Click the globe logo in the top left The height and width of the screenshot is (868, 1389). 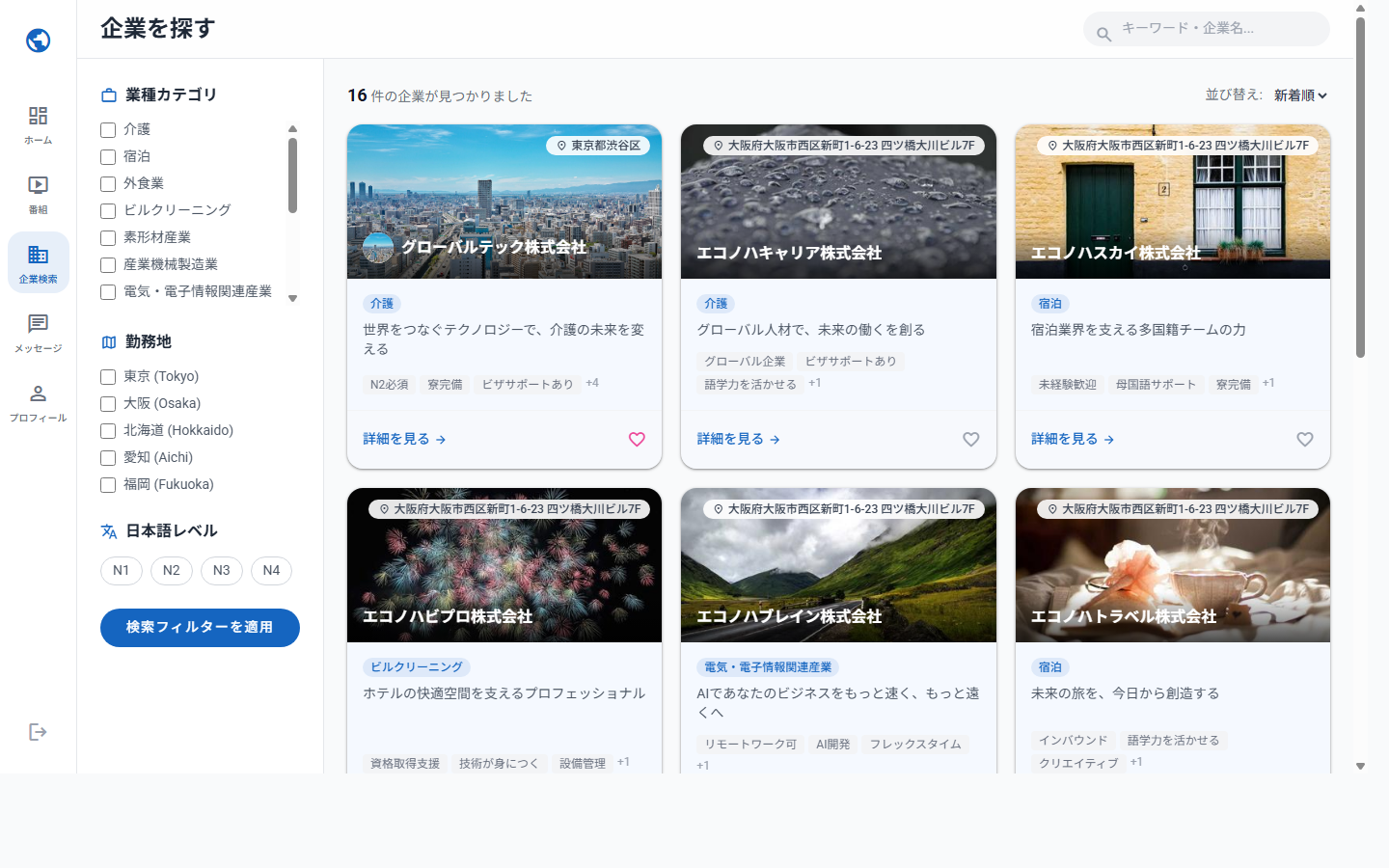pyautogui.click(x=37, y=40)
